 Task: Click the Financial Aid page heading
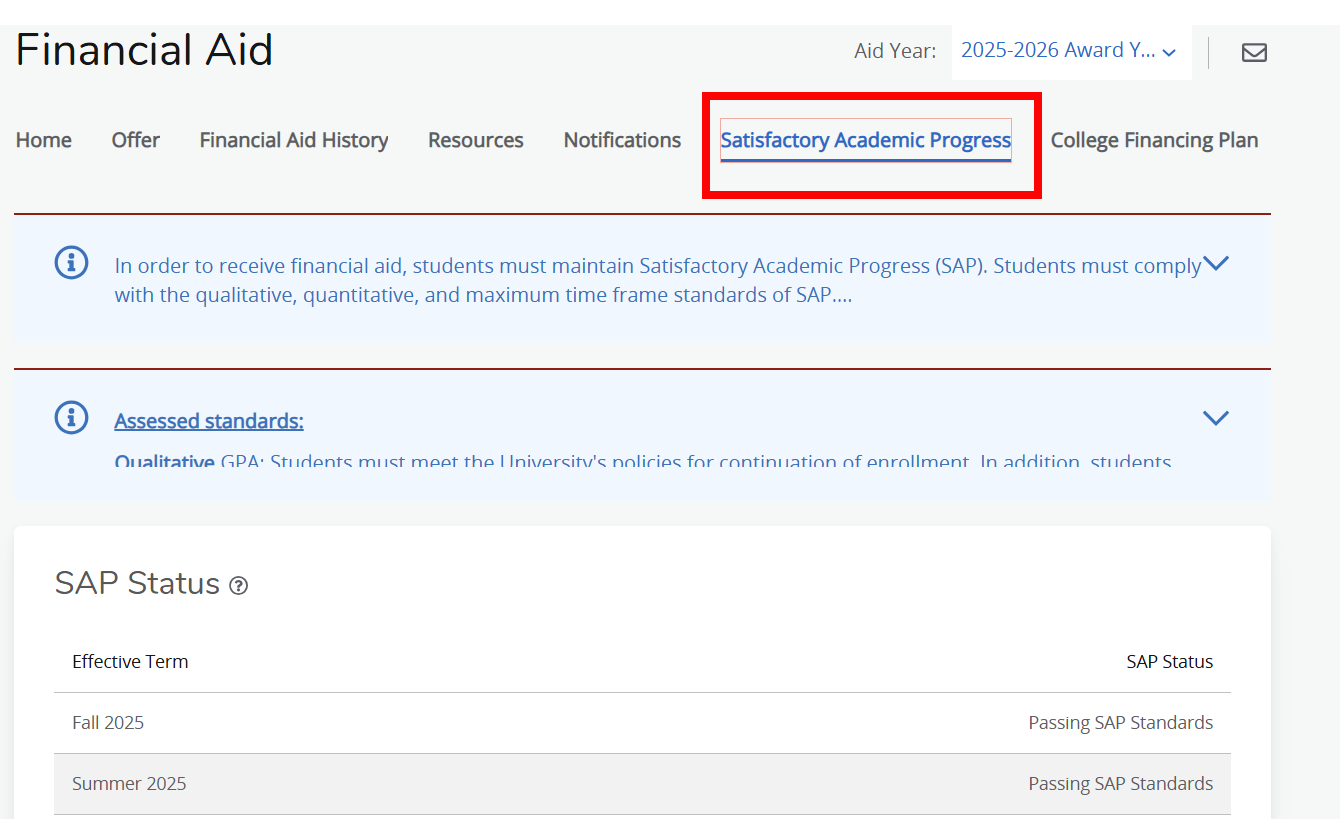(144, 49)
